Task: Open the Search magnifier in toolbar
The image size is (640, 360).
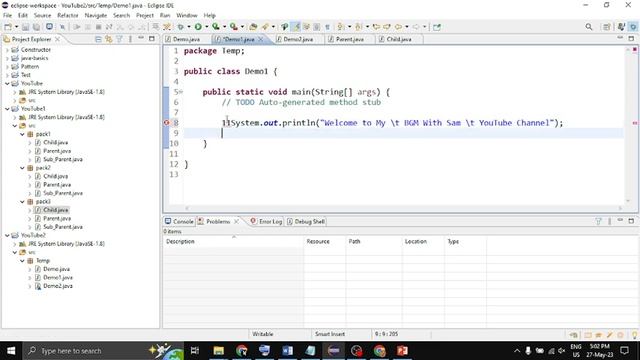Action: (589, 27)
